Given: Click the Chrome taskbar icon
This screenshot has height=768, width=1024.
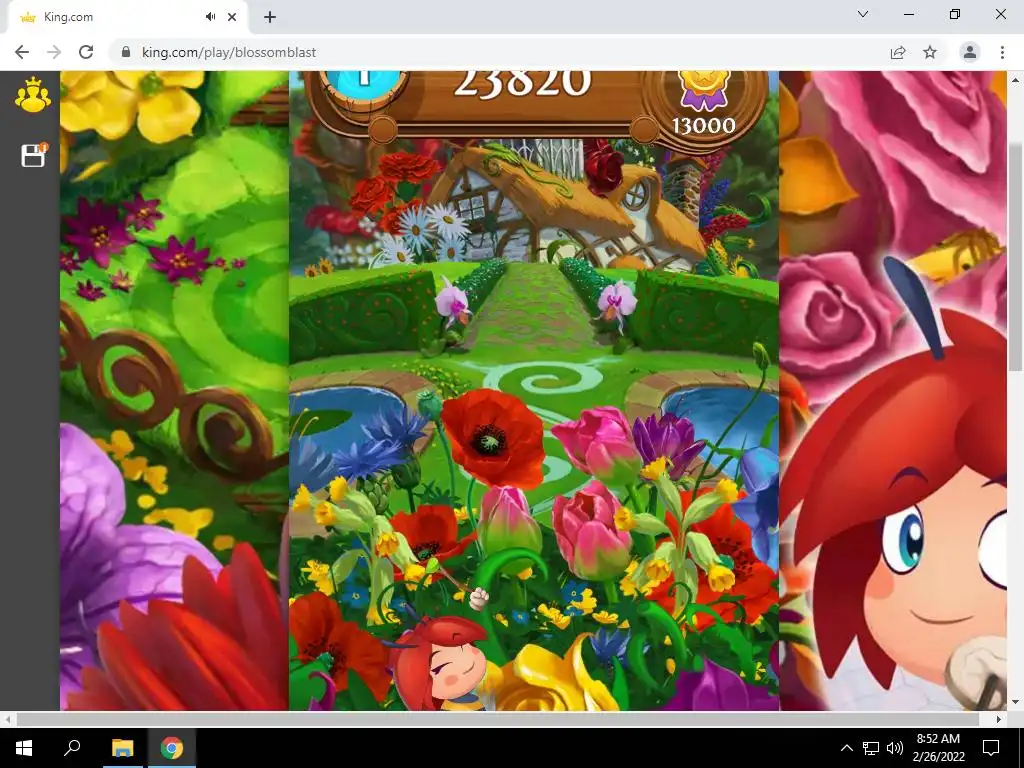Looking at the screenshot, I should point(172,748).
